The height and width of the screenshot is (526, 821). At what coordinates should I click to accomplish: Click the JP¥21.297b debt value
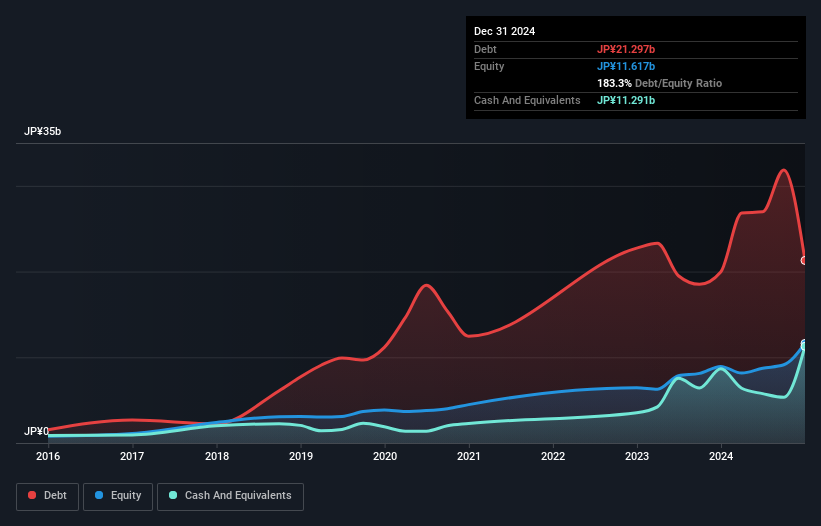point(626,49)
